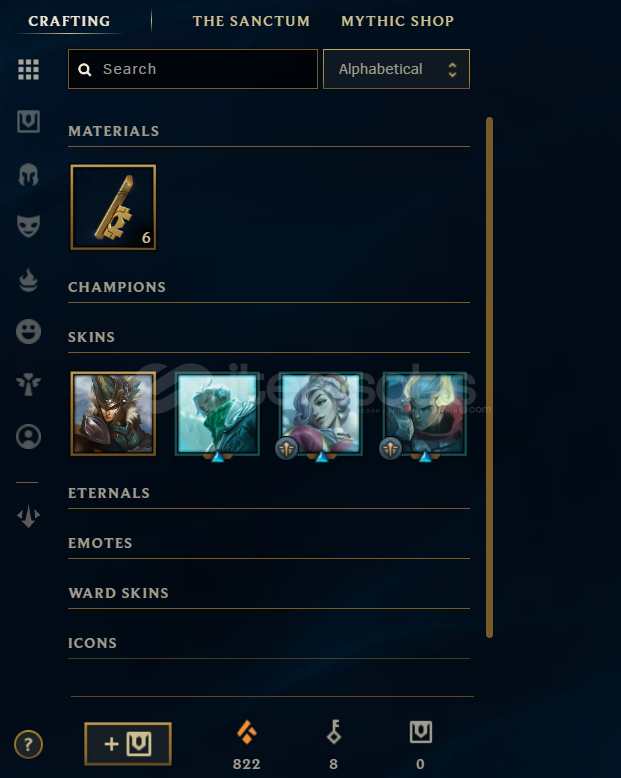The image size is (621, 778).
Task: Filter loot by chests icon
Action: [28, 122]
